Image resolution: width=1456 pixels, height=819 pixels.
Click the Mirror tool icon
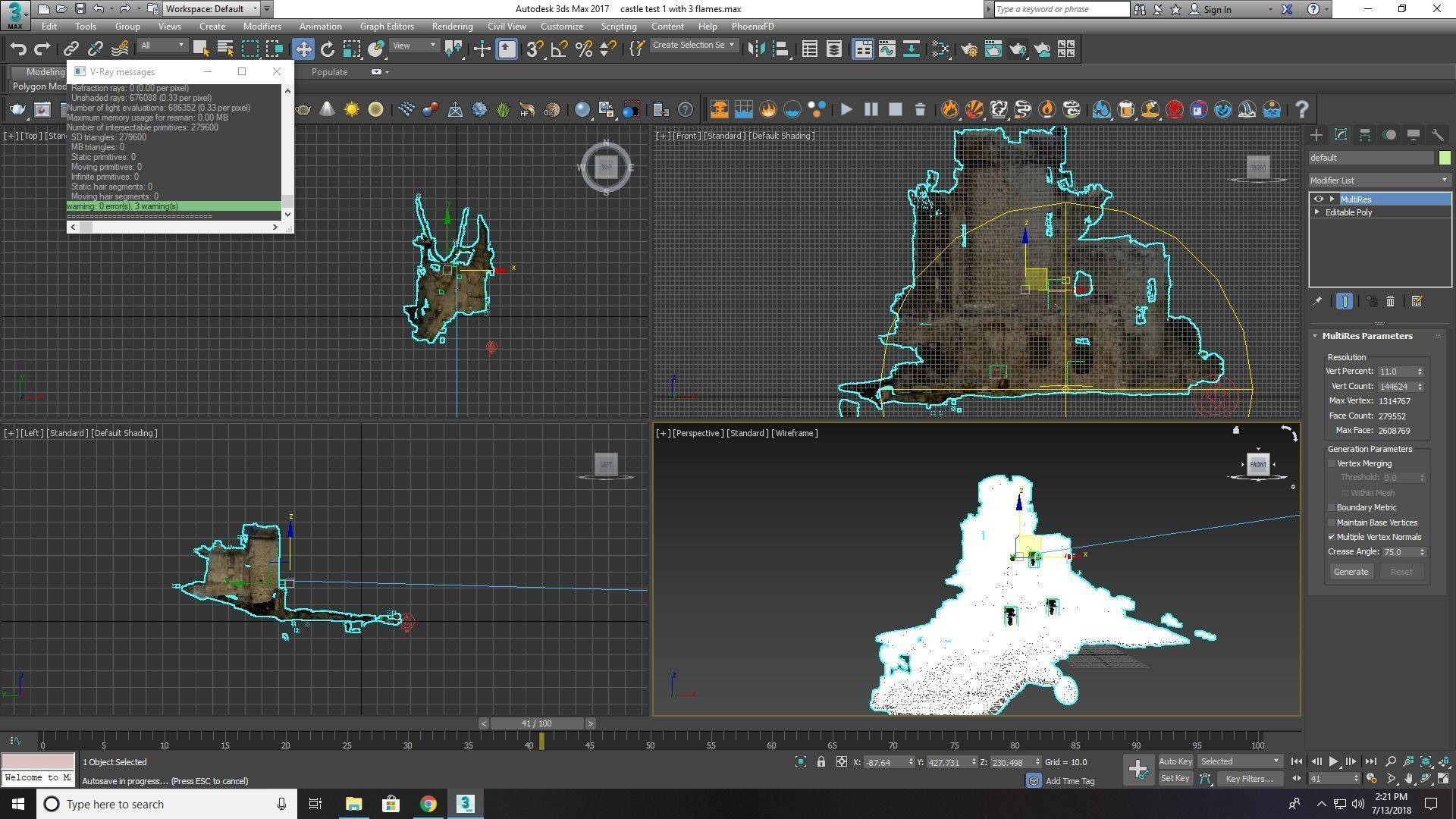[756, 49]
